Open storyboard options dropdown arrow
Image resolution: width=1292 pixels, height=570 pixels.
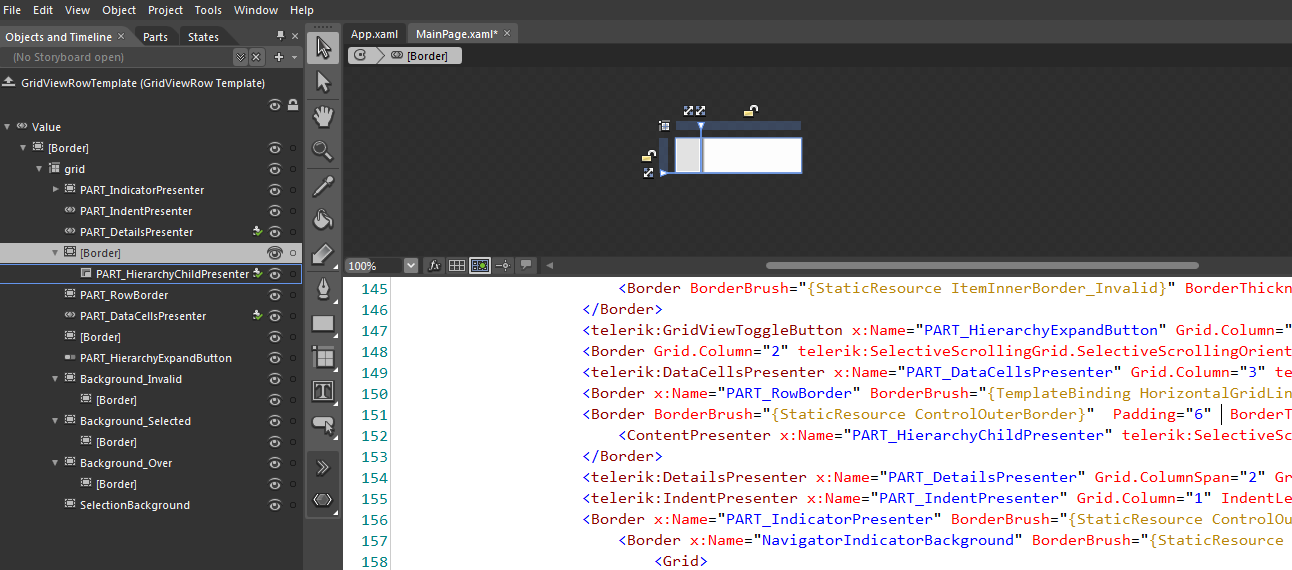tap(295, 57)
